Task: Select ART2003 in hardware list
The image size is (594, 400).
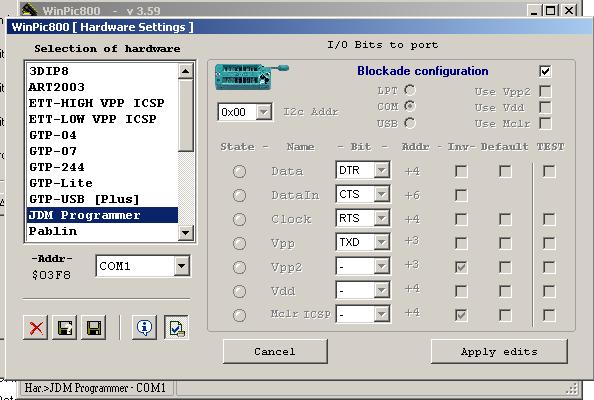Action: [102, 87]
